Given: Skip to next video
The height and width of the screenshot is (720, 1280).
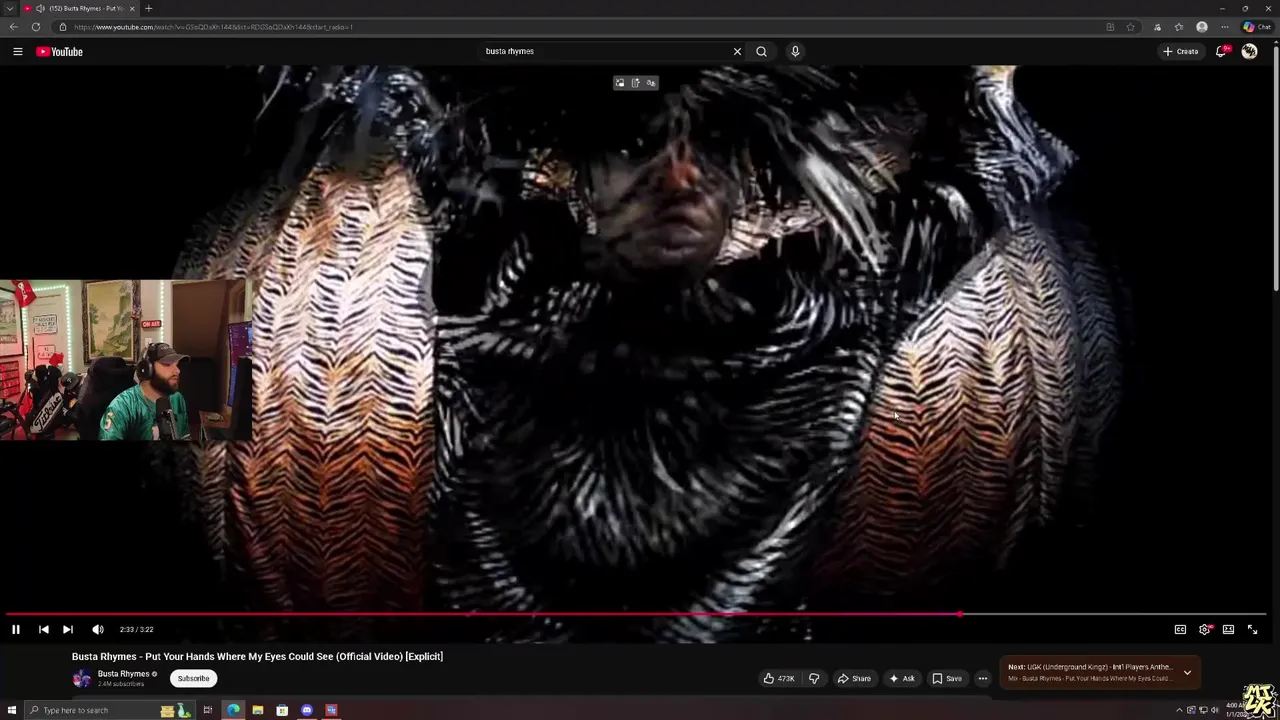Looking at the screenshot, I should [x=67, y=629].
